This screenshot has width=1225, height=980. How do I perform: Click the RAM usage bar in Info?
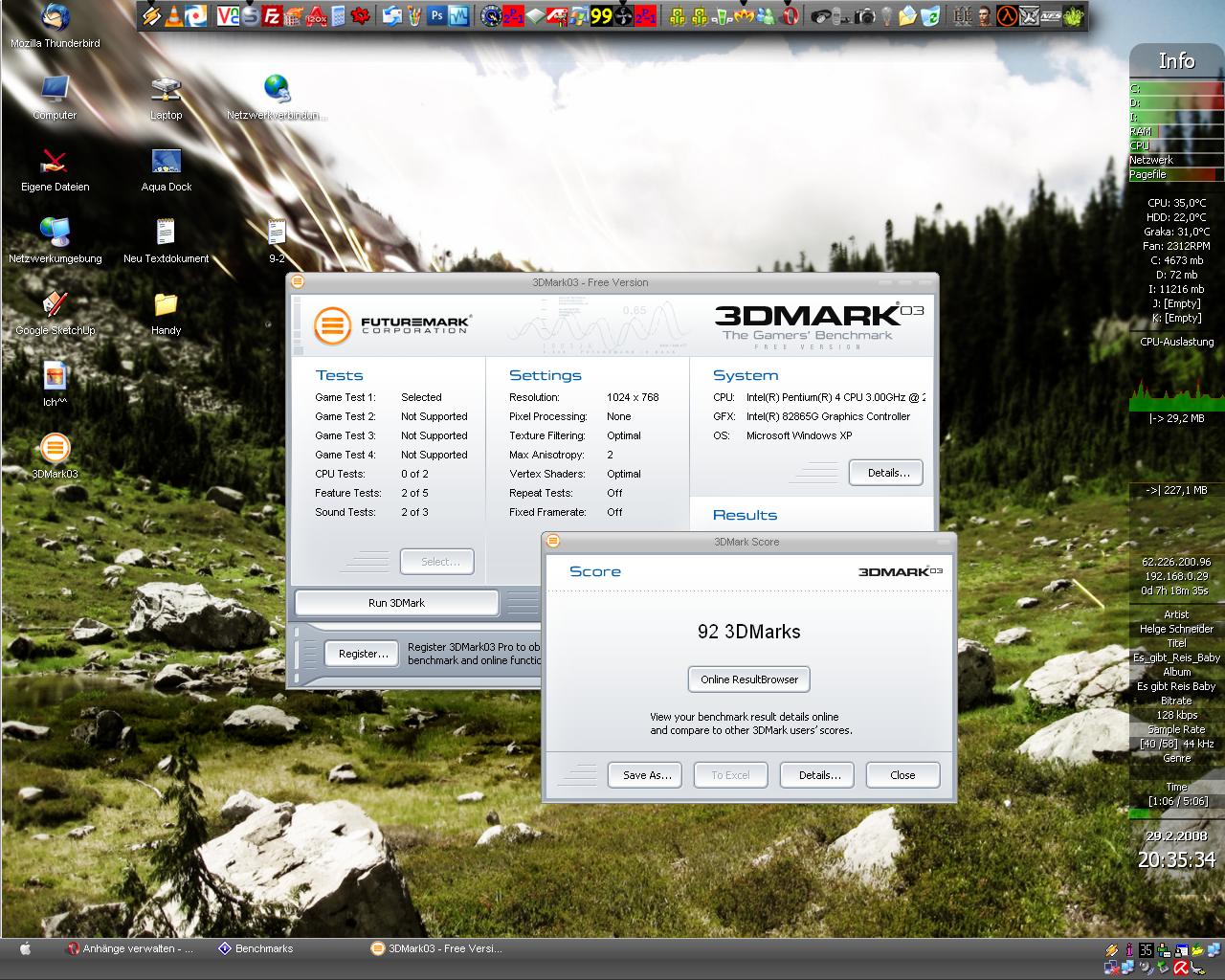coord(1176,131)
